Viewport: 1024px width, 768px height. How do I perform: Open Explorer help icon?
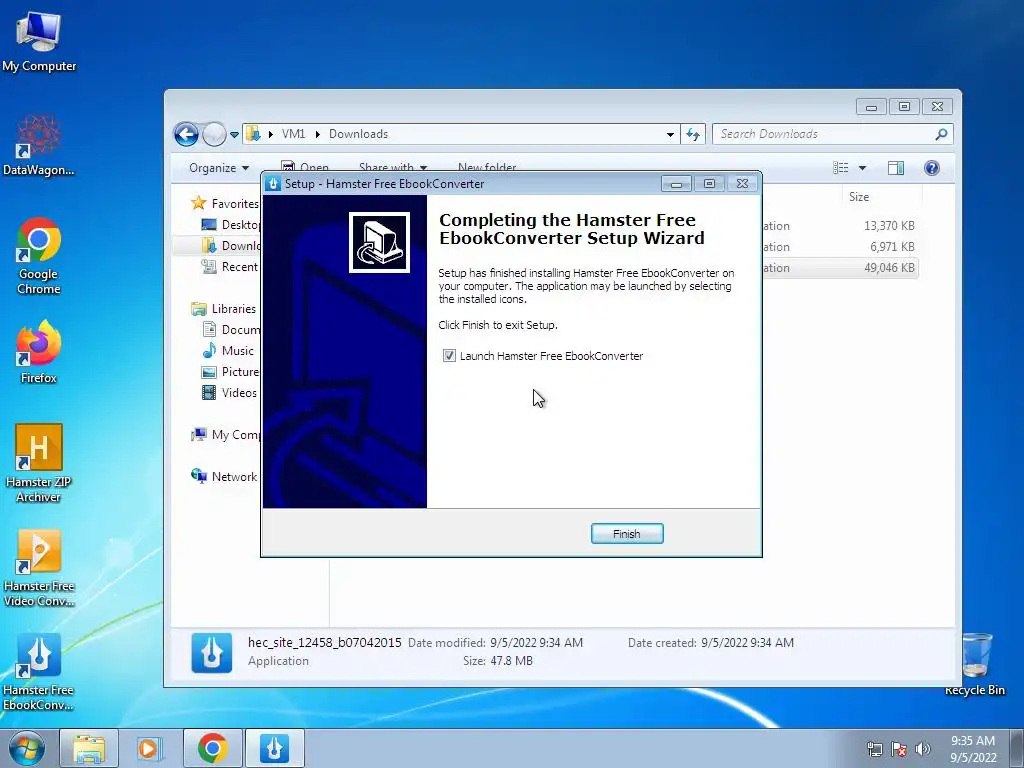932,168
